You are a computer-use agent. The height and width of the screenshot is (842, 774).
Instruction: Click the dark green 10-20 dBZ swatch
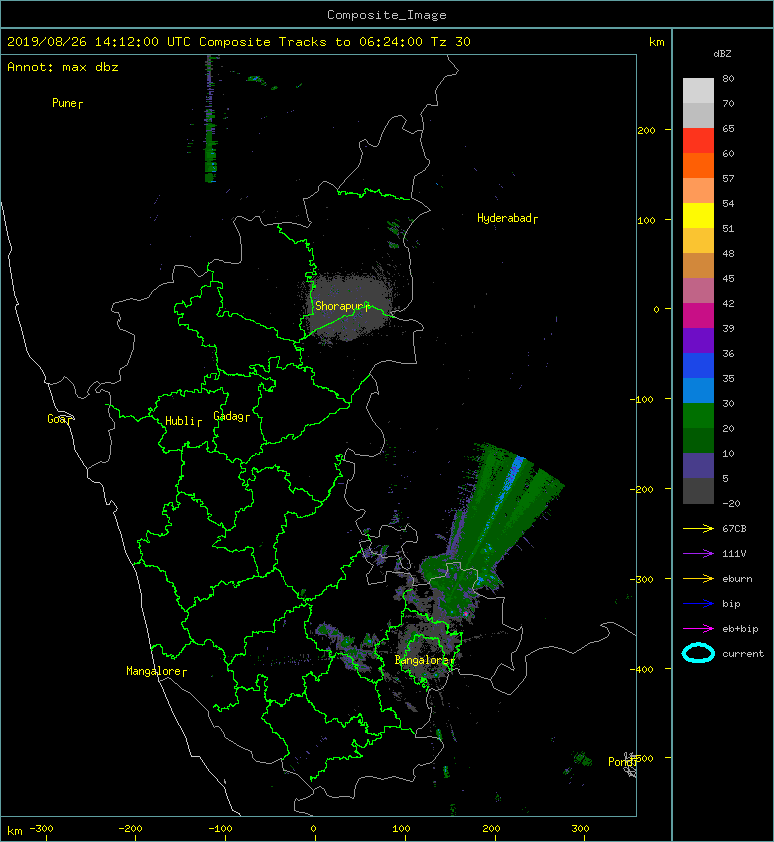click(x=698, y=440)
